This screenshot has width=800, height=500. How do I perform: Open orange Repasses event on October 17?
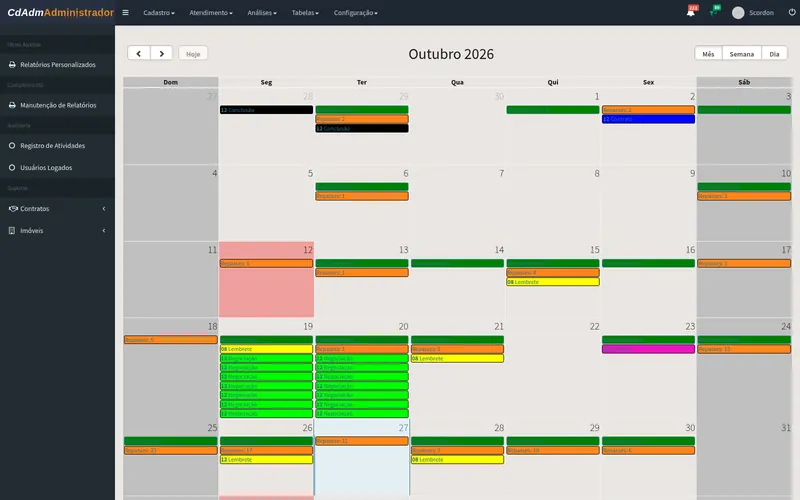[744, 263]
